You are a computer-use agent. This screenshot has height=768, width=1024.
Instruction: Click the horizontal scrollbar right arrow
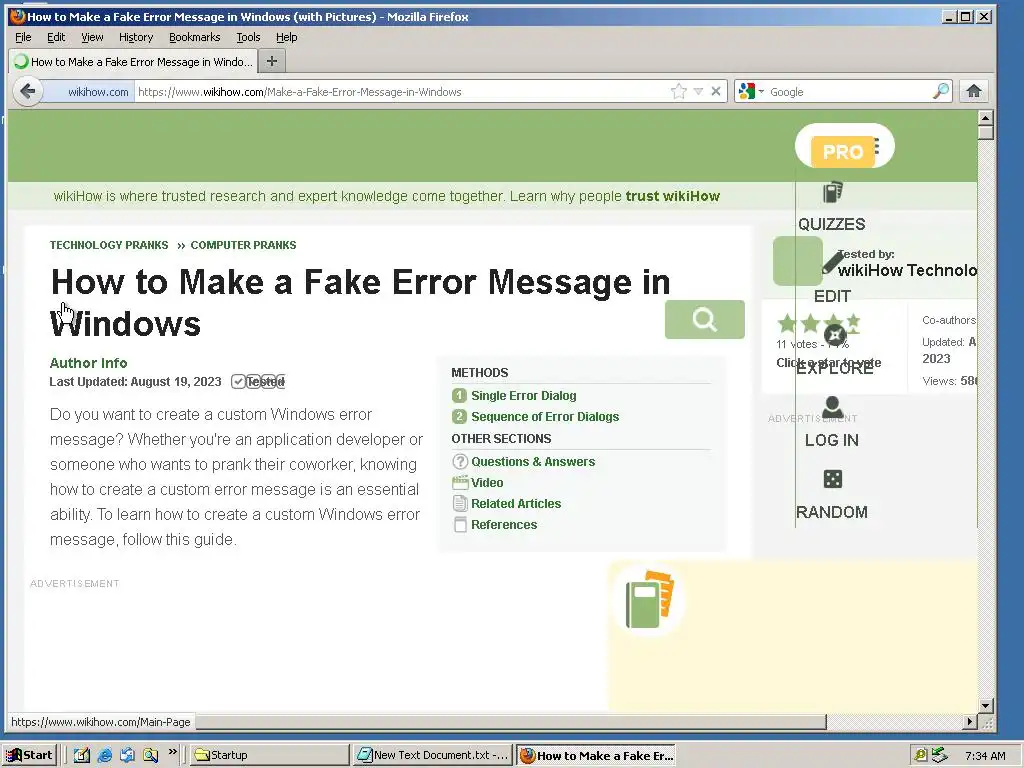tap(970, 722)
